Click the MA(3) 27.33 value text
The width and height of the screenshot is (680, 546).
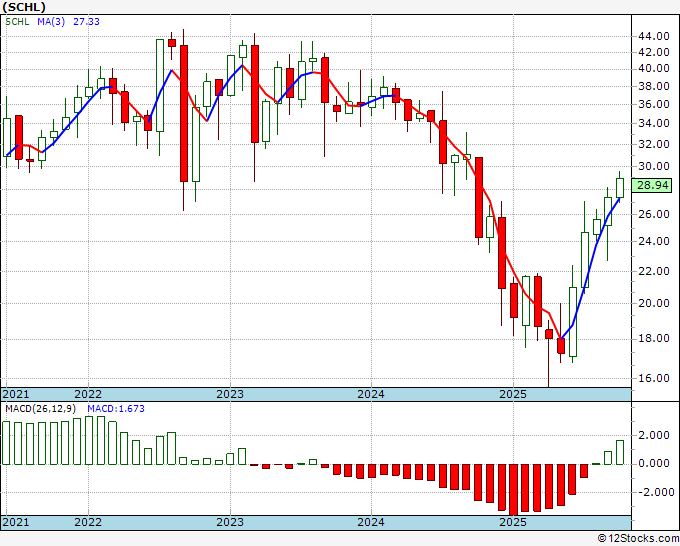pos(86,21)
